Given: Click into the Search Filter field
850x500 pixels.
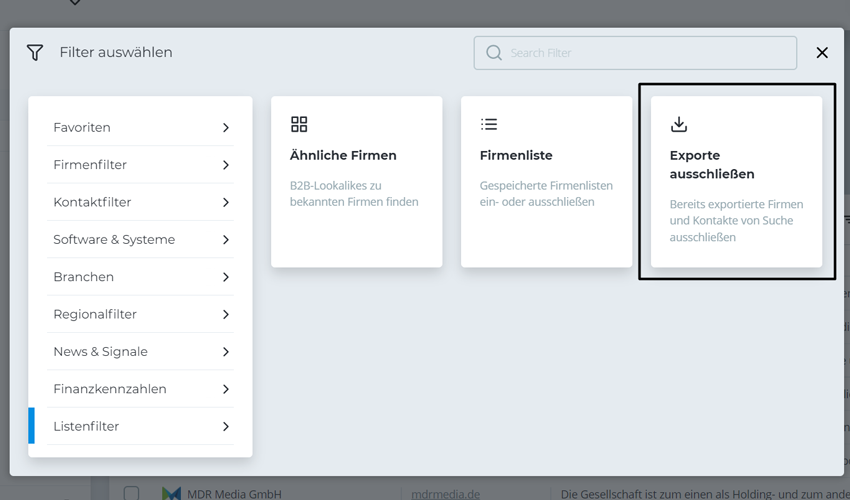Looking at the screenshot, I should [x=645, y=53].
